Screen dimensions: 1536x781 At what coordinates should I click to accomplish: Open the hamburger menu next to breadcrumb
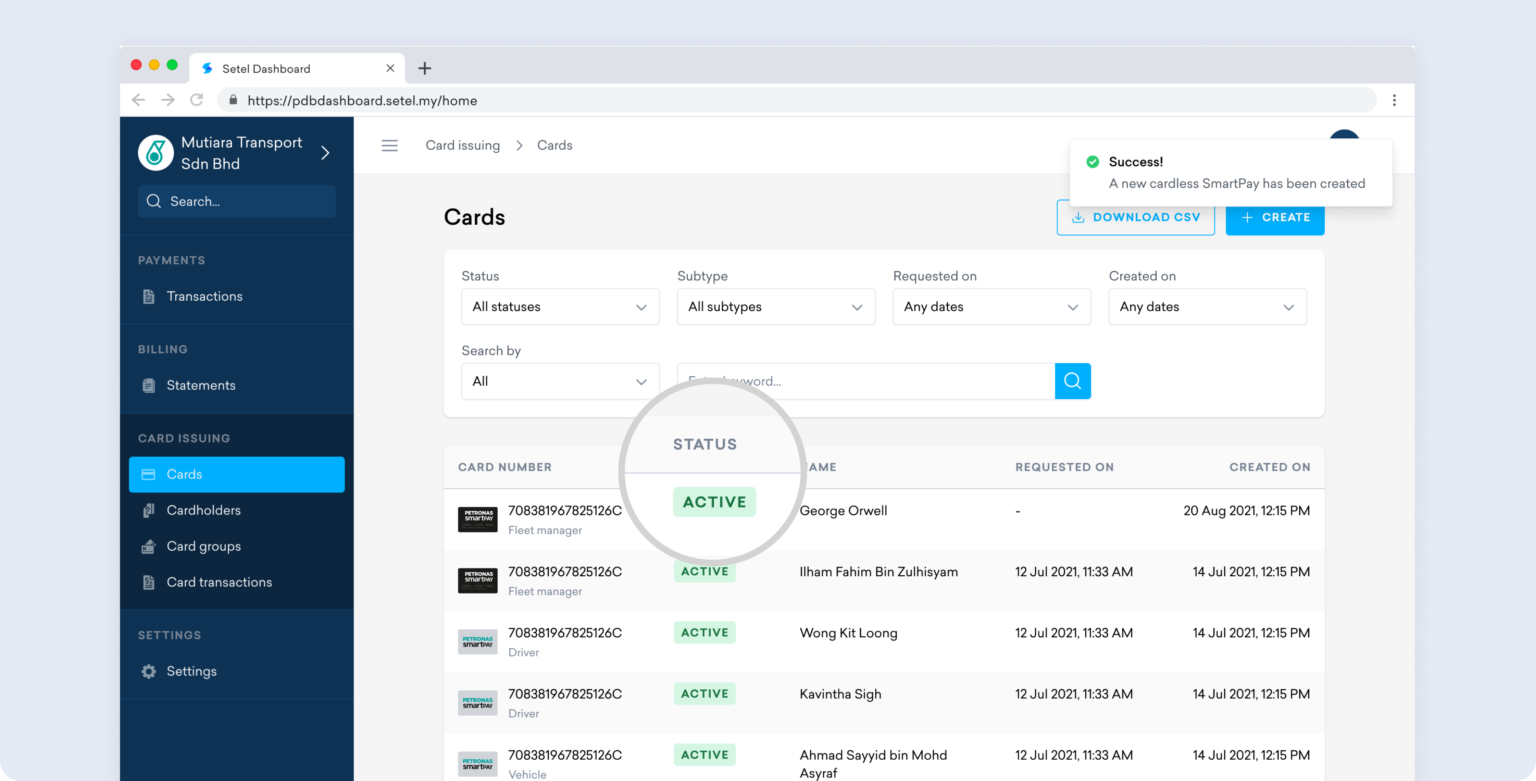(389, 145)
